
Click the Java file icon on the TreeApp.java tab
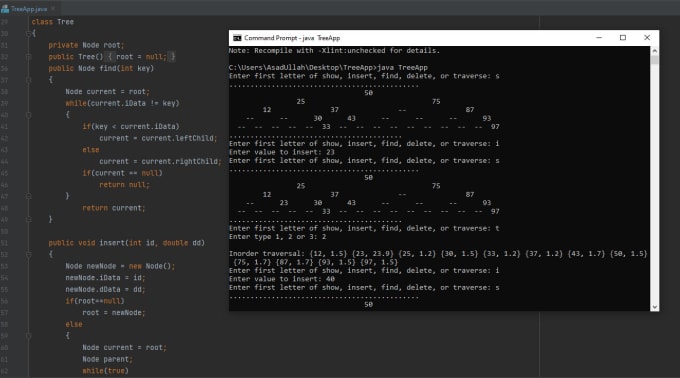[5, 9]
